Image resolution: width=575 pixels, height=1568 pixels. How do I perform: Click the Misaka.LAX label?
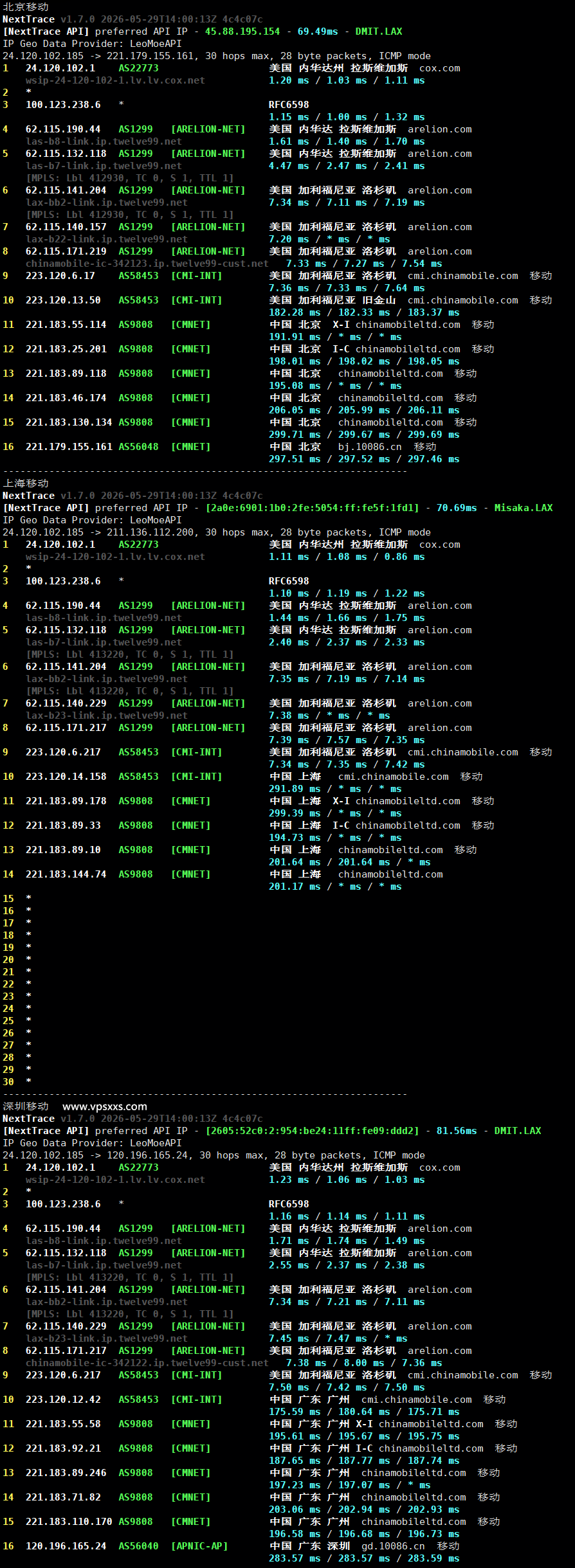(524, 507)
